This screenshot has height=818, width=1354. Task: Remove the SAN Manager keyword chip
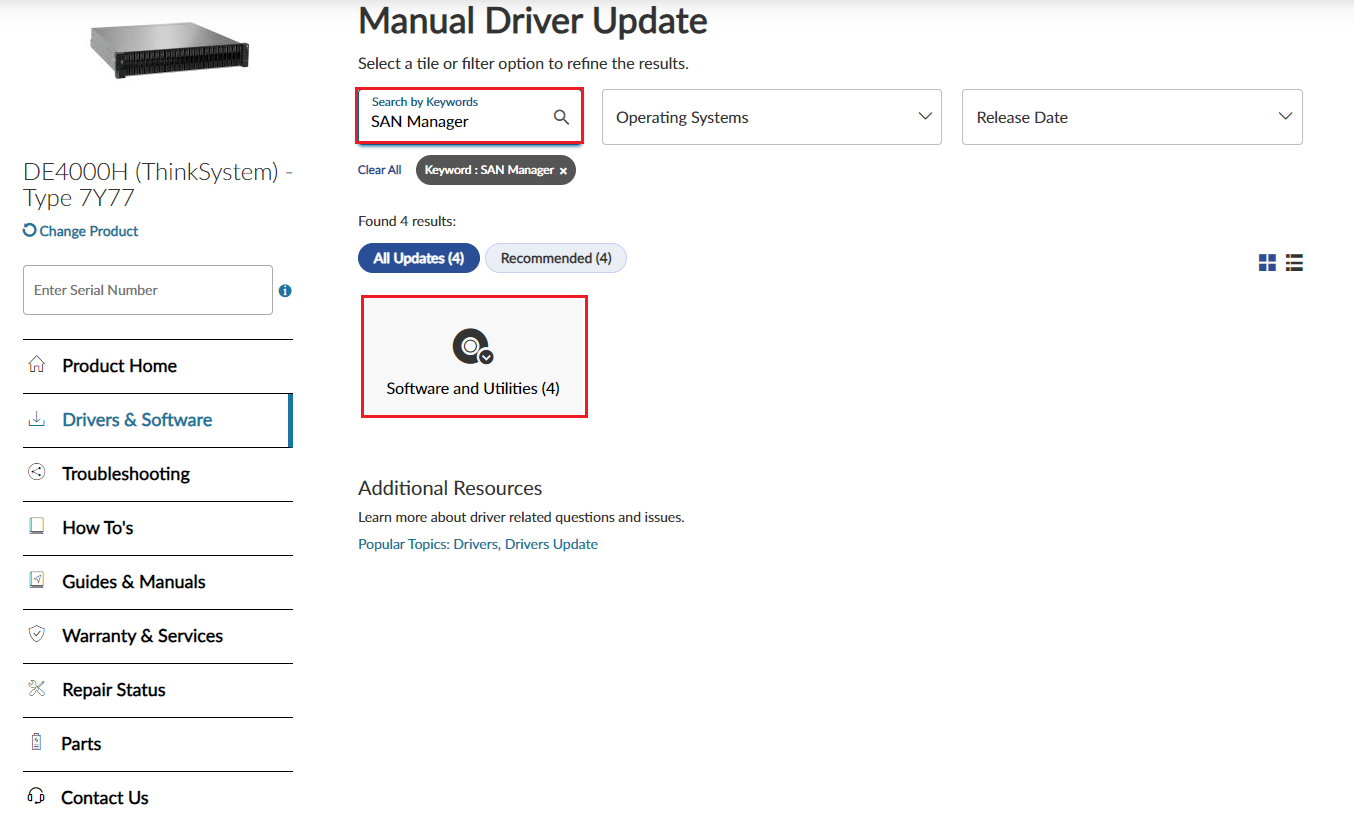coord(563,171)
